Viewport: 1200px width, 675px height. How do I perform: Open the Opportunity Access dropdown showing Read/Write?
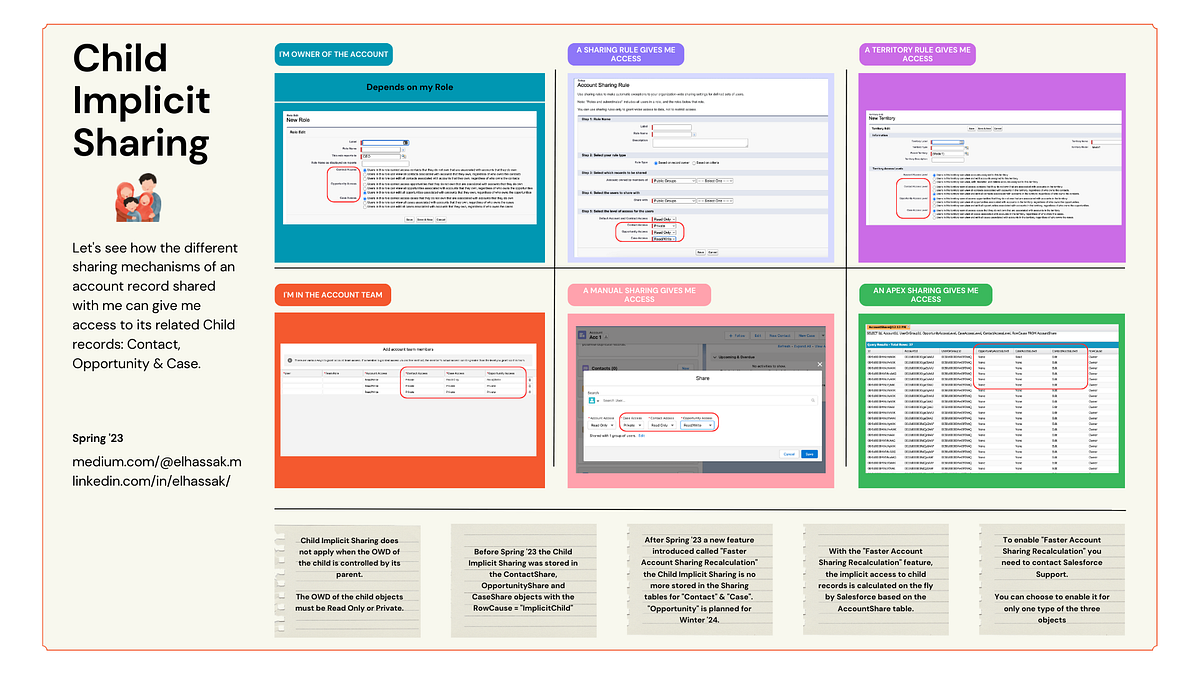698,425
